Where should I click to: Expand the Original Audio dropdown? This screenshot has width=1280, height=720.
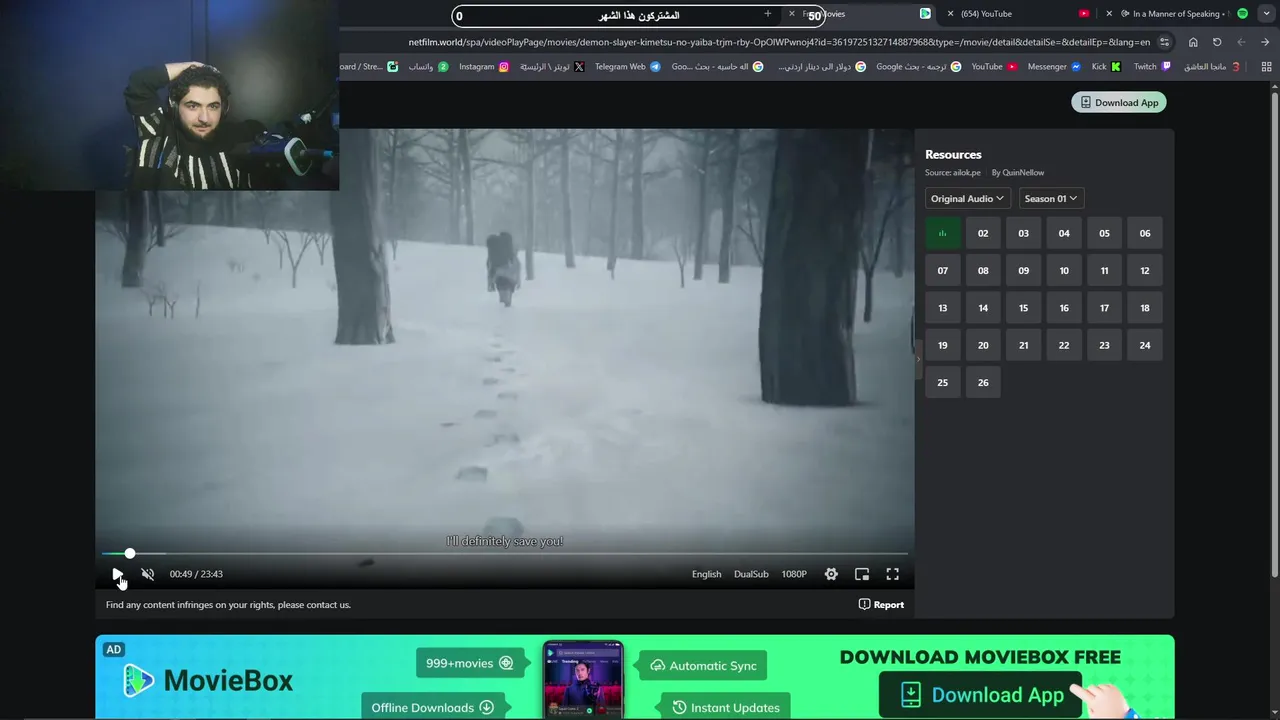[x=967, y=198]
